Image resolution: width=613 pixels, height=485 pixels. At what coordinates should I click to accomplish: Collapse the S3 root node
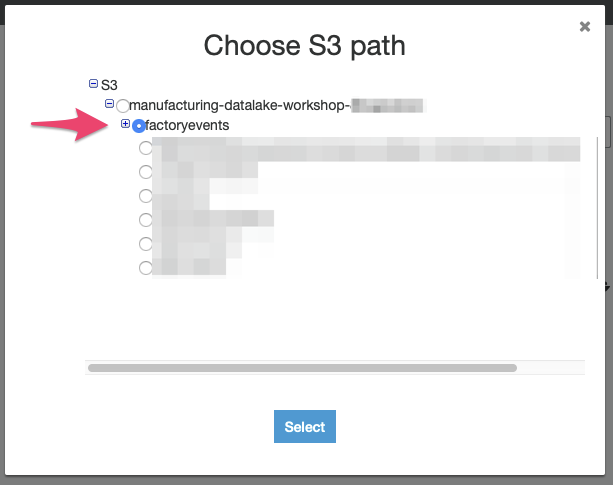coord(94,85)
